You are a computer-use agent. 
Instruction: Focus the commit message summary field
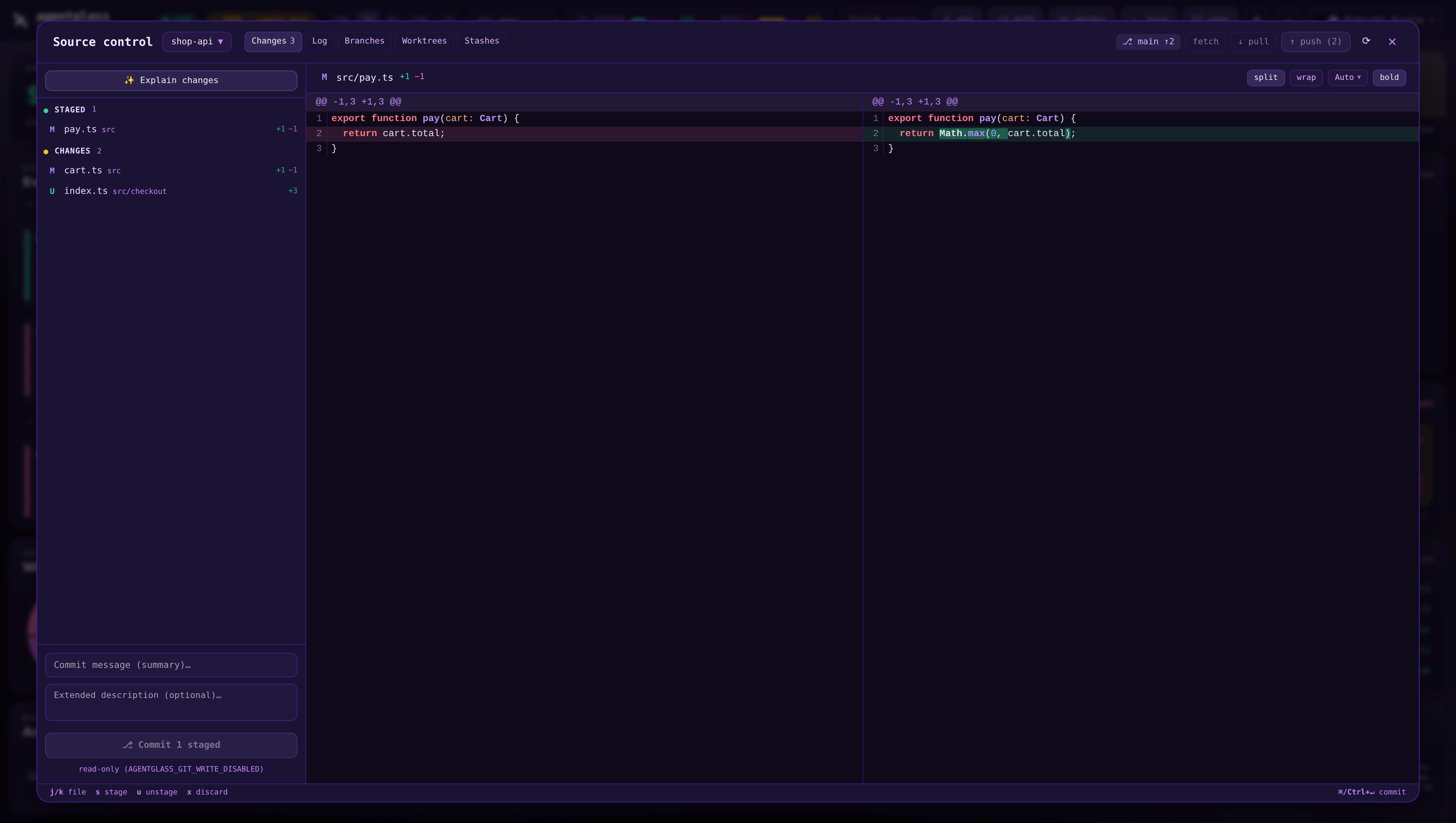pos(171,665)
